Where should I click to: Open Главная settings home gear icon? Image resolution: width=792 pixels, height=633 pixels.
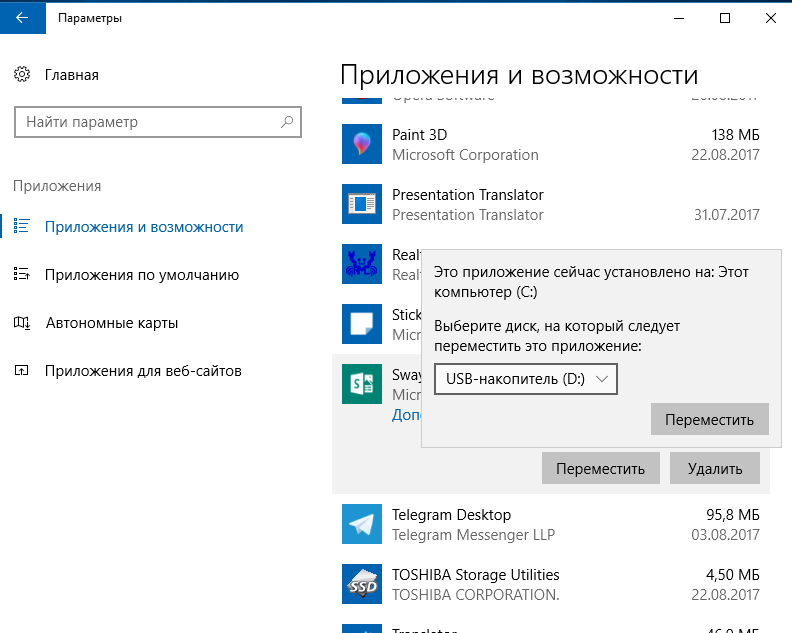pyautogui.click(x=22, y=74)
